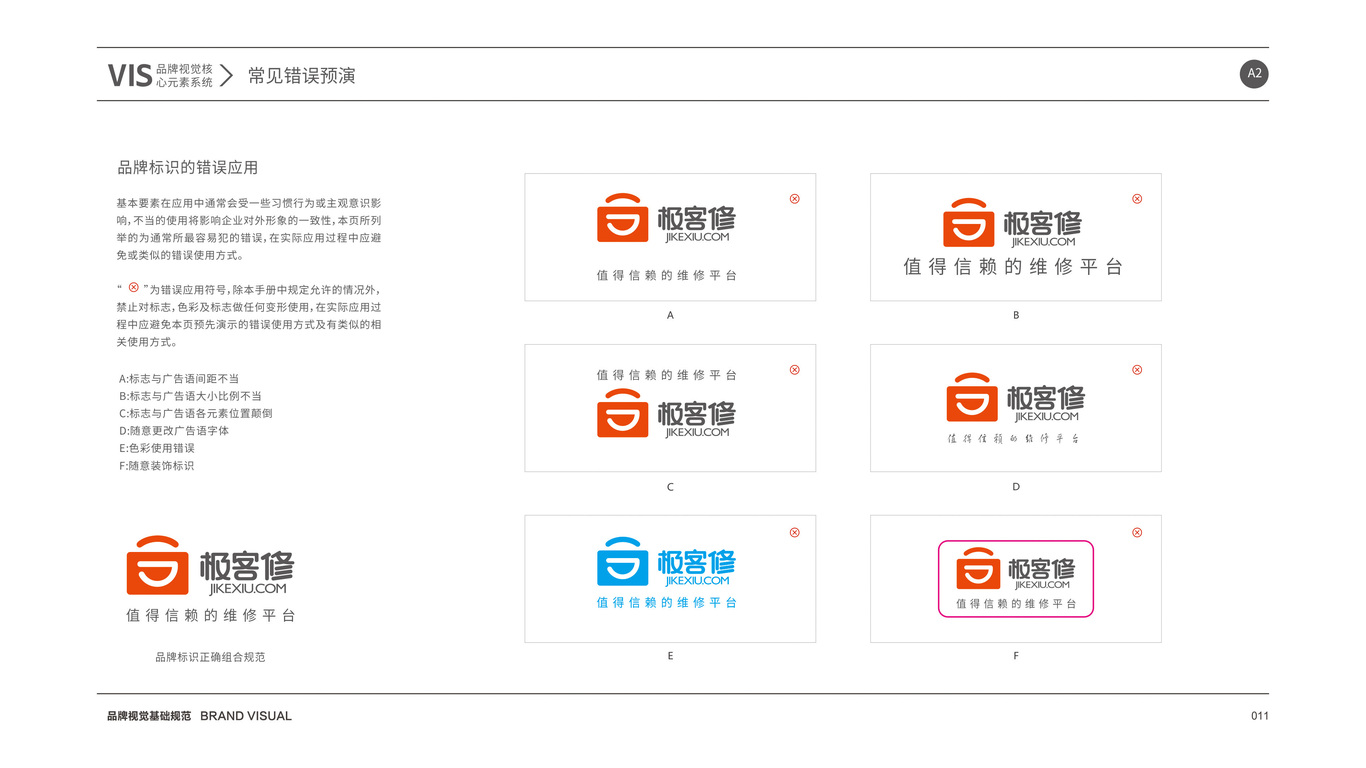Click the heading 品牌标识的错误应用

coord(188,167)
